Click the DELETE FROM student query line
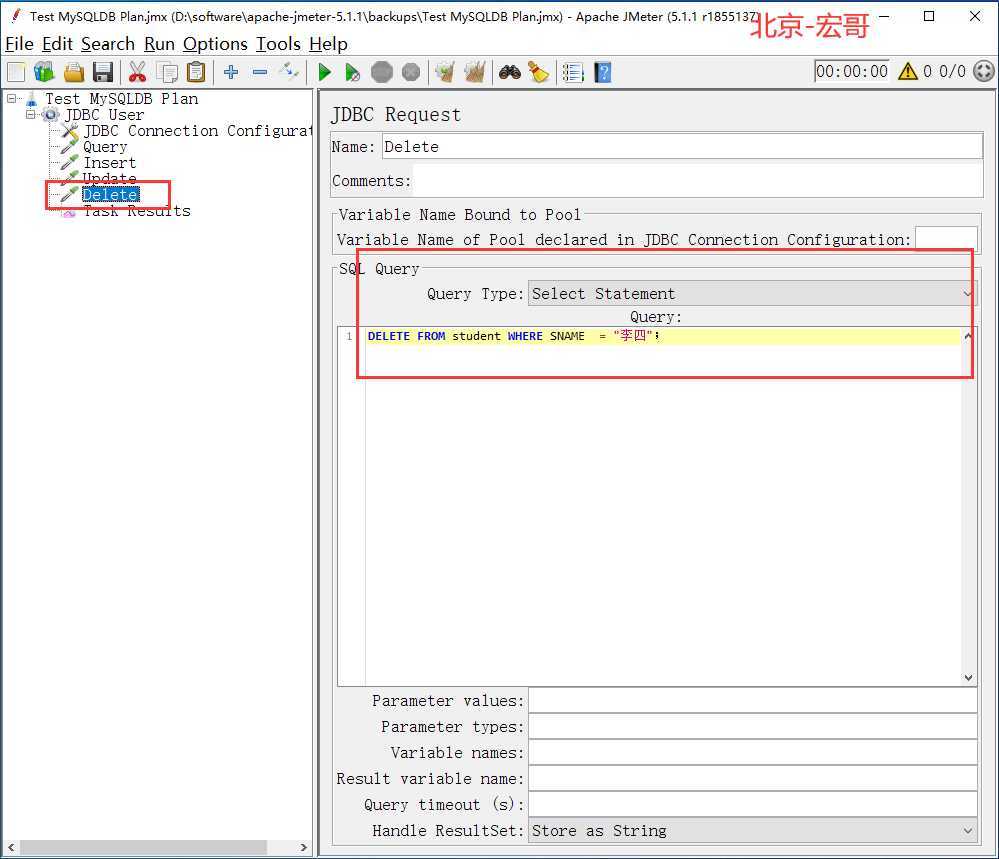Screen dimensions: 999x859 coord(663,336)
